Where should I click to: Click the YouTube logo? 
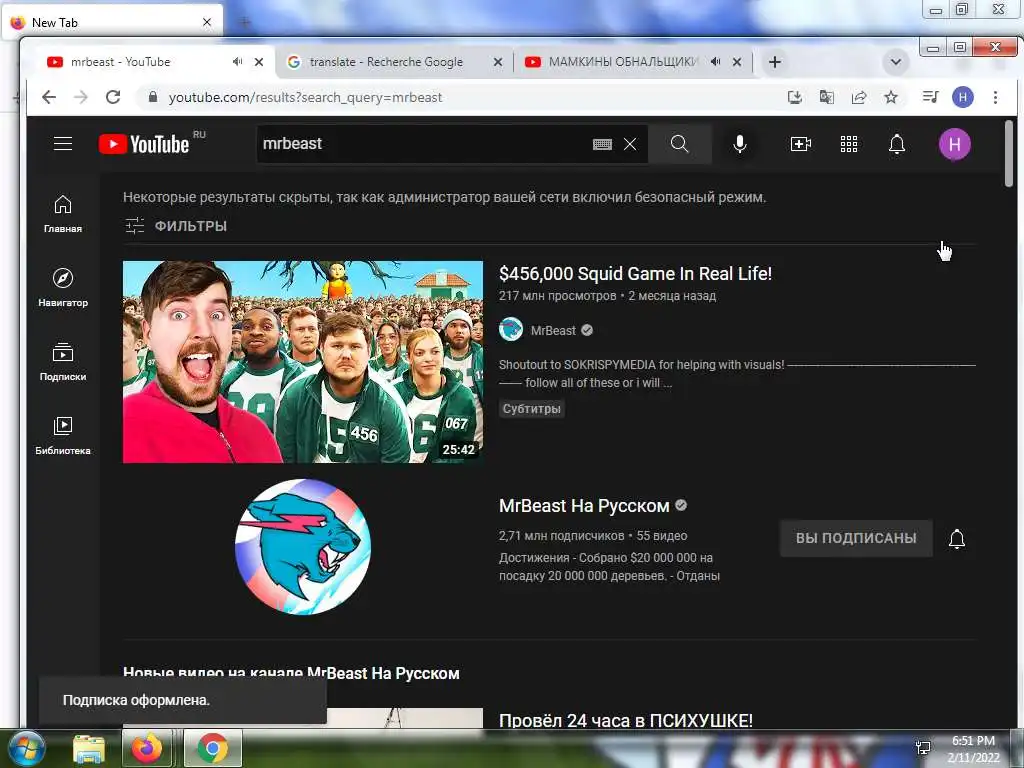point(144,144)
